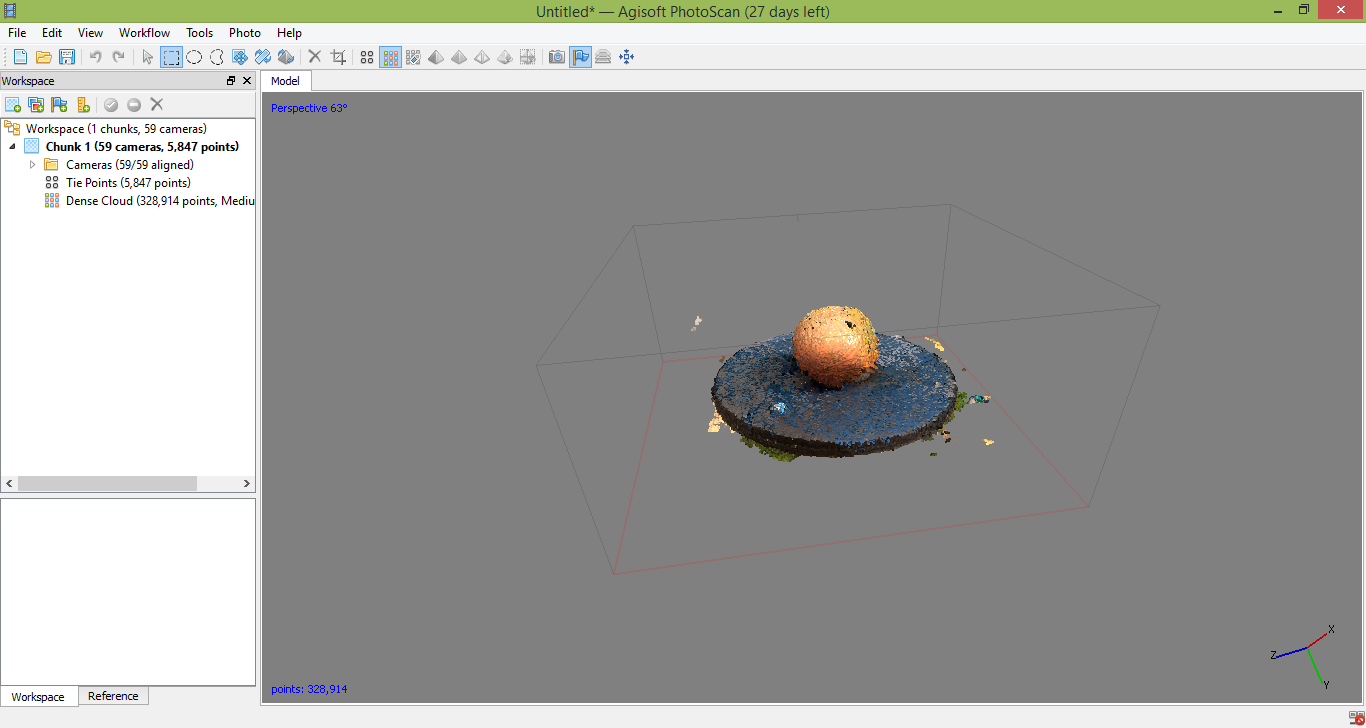
Task: Choose the Resize Region tool
Action: coord(263,57)
